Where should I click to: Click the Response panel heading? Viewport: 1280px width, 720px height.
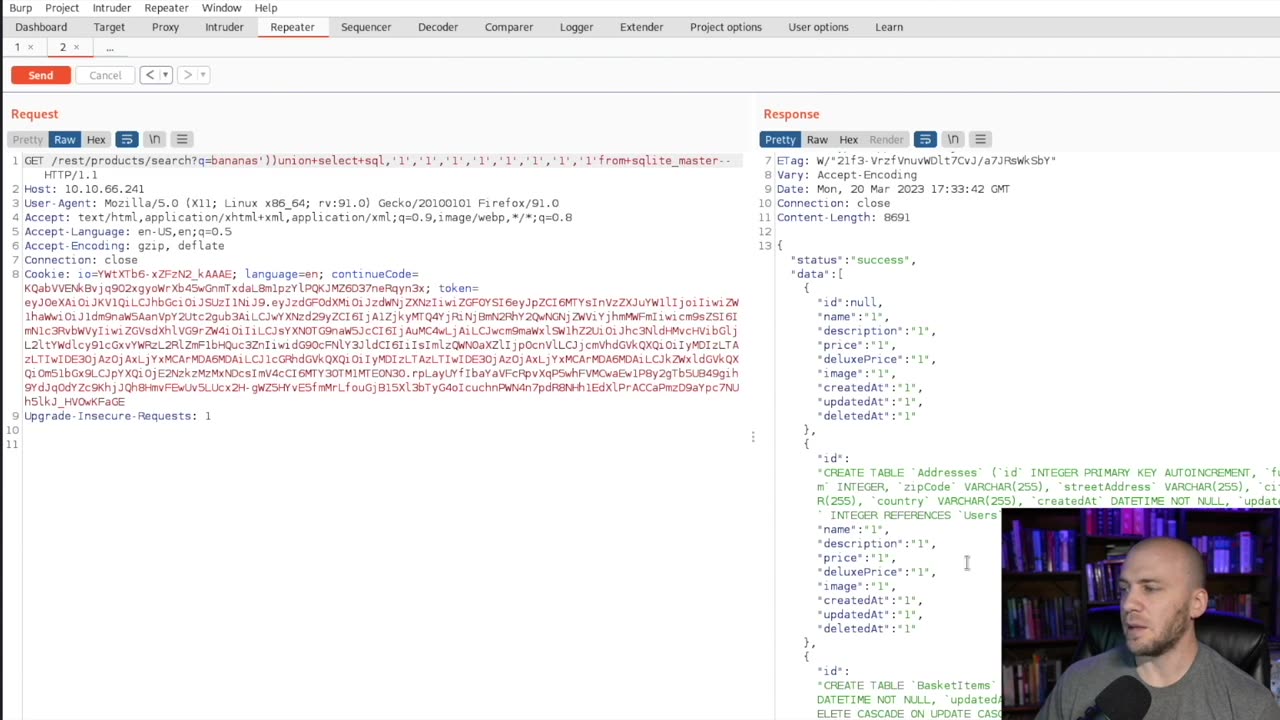(x=791, y=114)
